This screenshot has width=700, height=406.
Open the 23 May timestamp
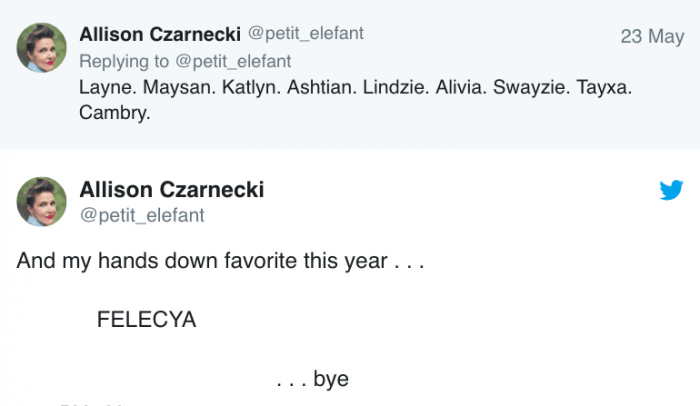(x=651, y=36)
